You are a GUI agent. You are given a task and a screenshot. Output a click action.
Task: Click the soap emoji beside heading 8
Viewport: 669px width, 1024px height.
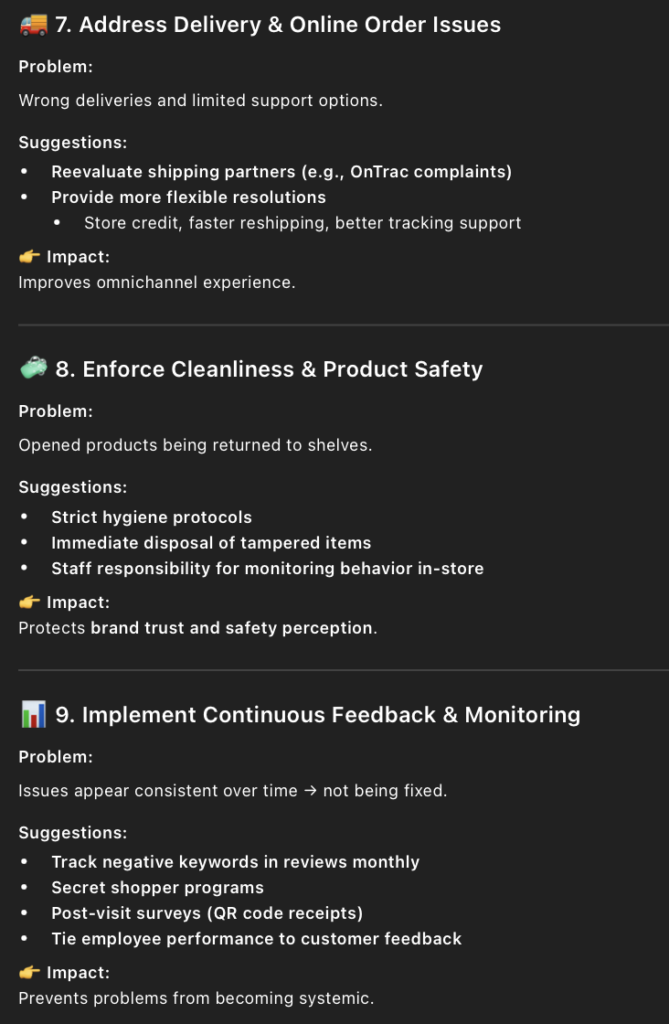click(33, 369)
